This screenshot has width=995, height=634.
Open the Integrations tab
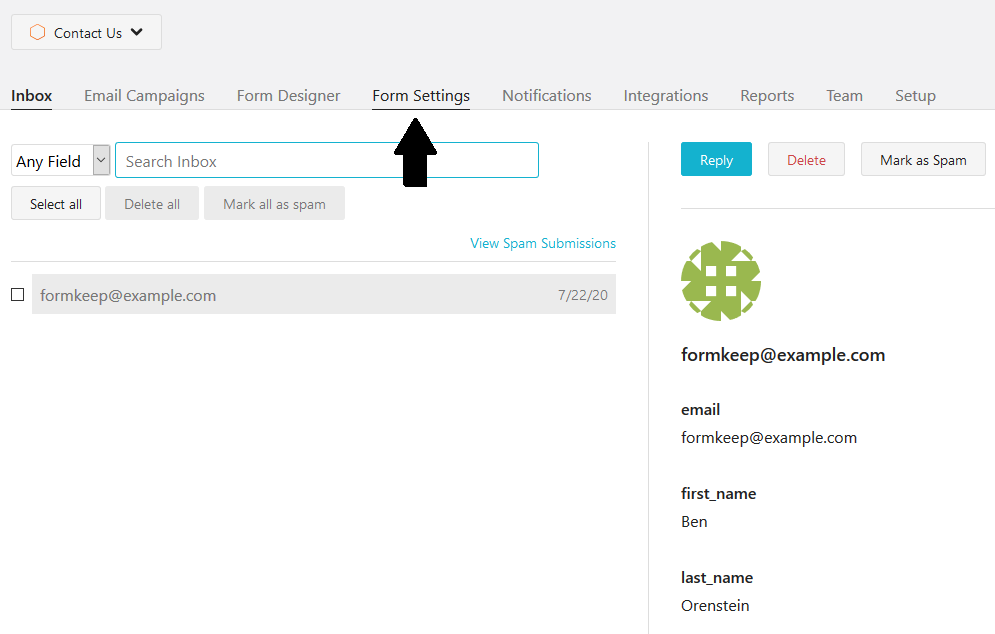[666, 96]
